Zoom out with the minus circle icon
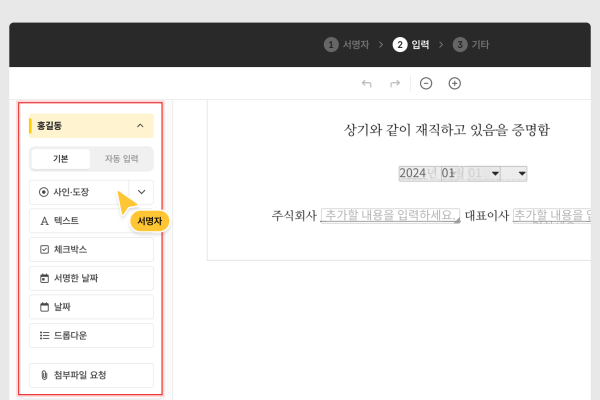The image size is (600, 400). pyautogui.click(x=426, y=83)
